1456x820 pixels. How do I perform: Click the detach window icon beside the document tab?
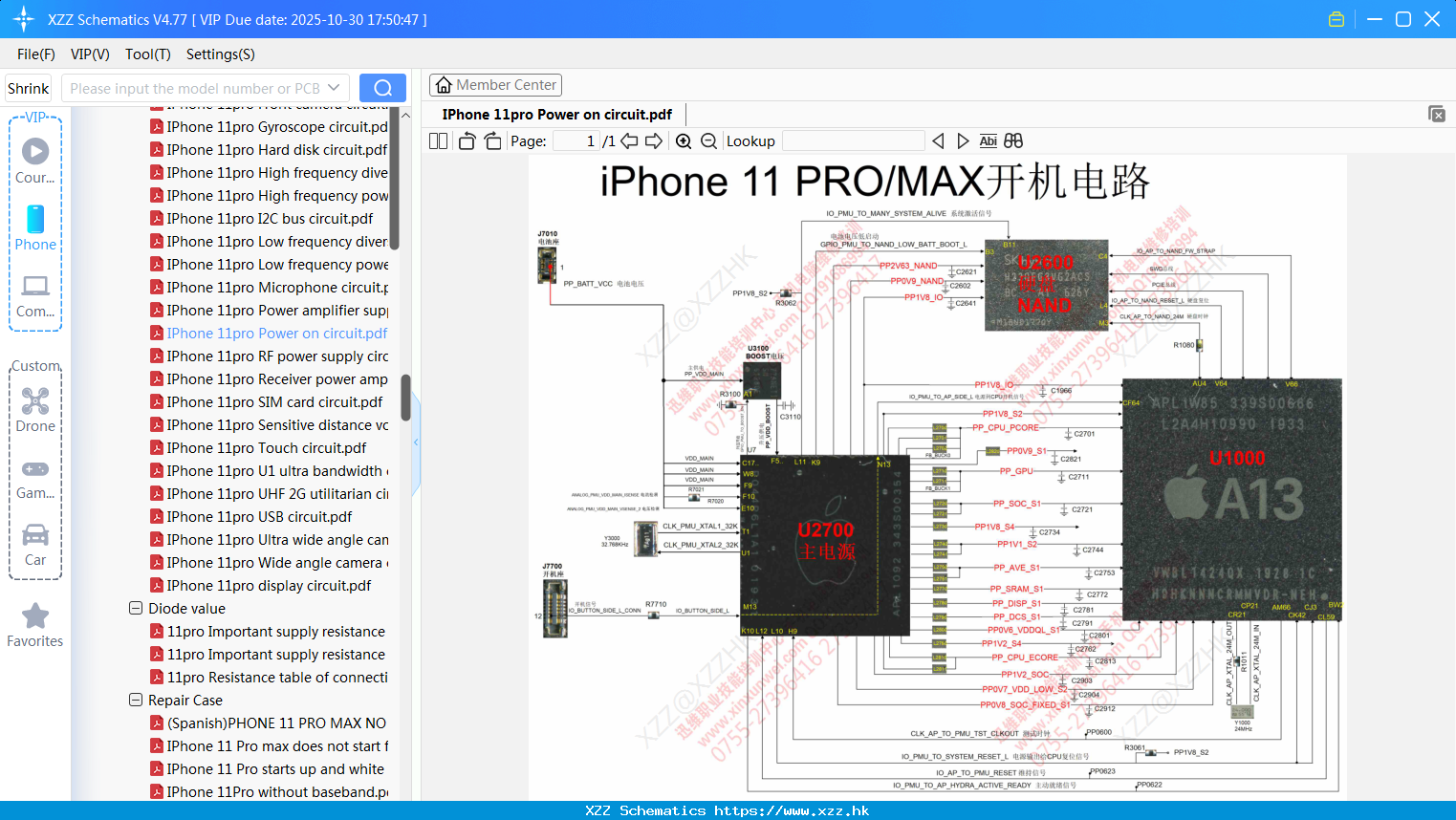coord(1437,114)
